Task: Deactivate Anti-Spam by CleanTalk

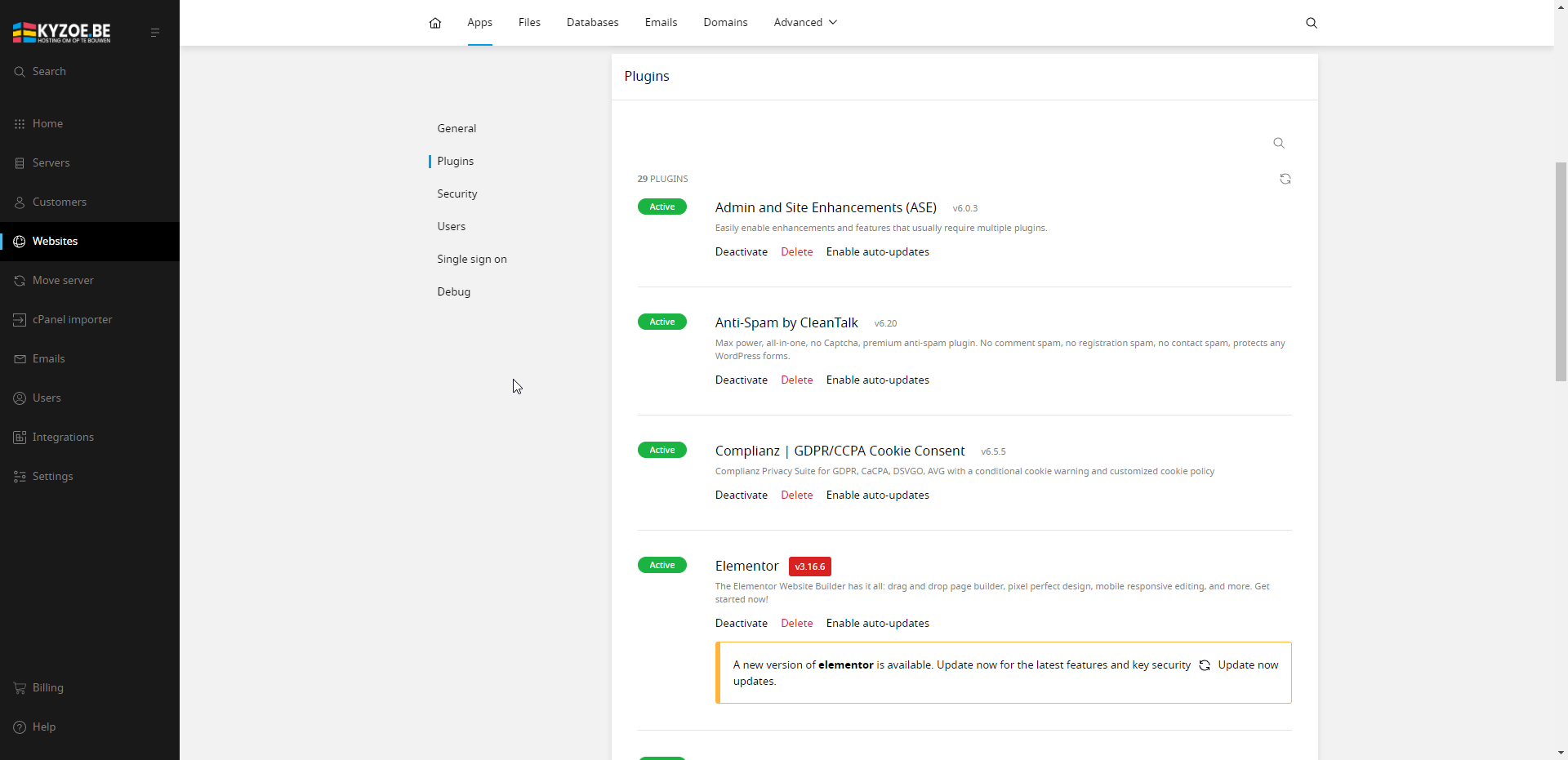Action: coord(742,380)
